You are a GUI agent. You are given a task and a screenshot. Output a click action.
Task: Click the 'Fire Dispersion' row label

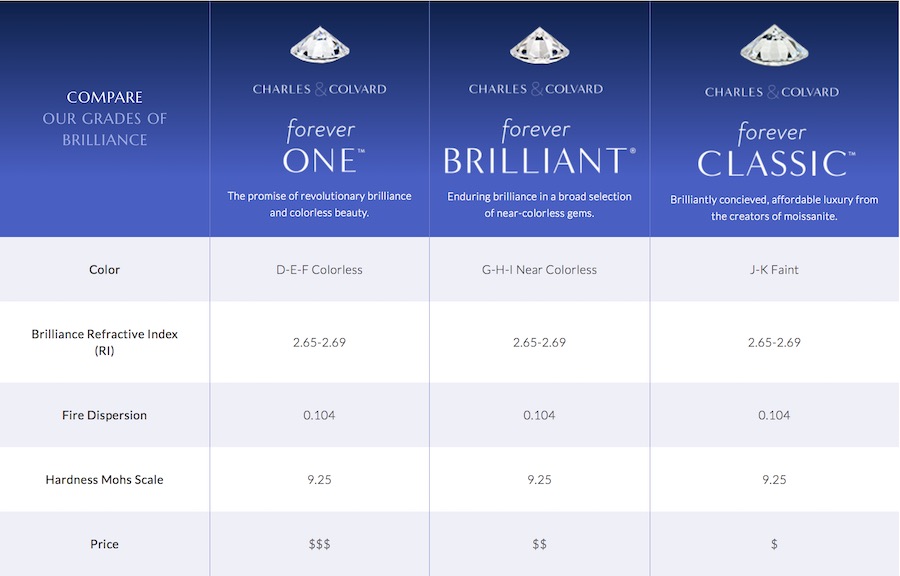coord(105,415)
